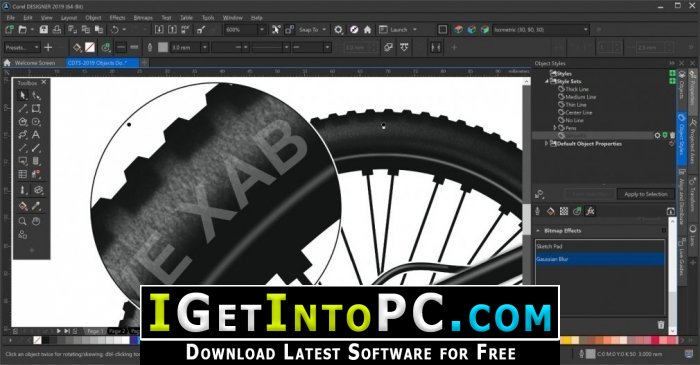Select the Zoom magnifier tool

pos(23,221)
